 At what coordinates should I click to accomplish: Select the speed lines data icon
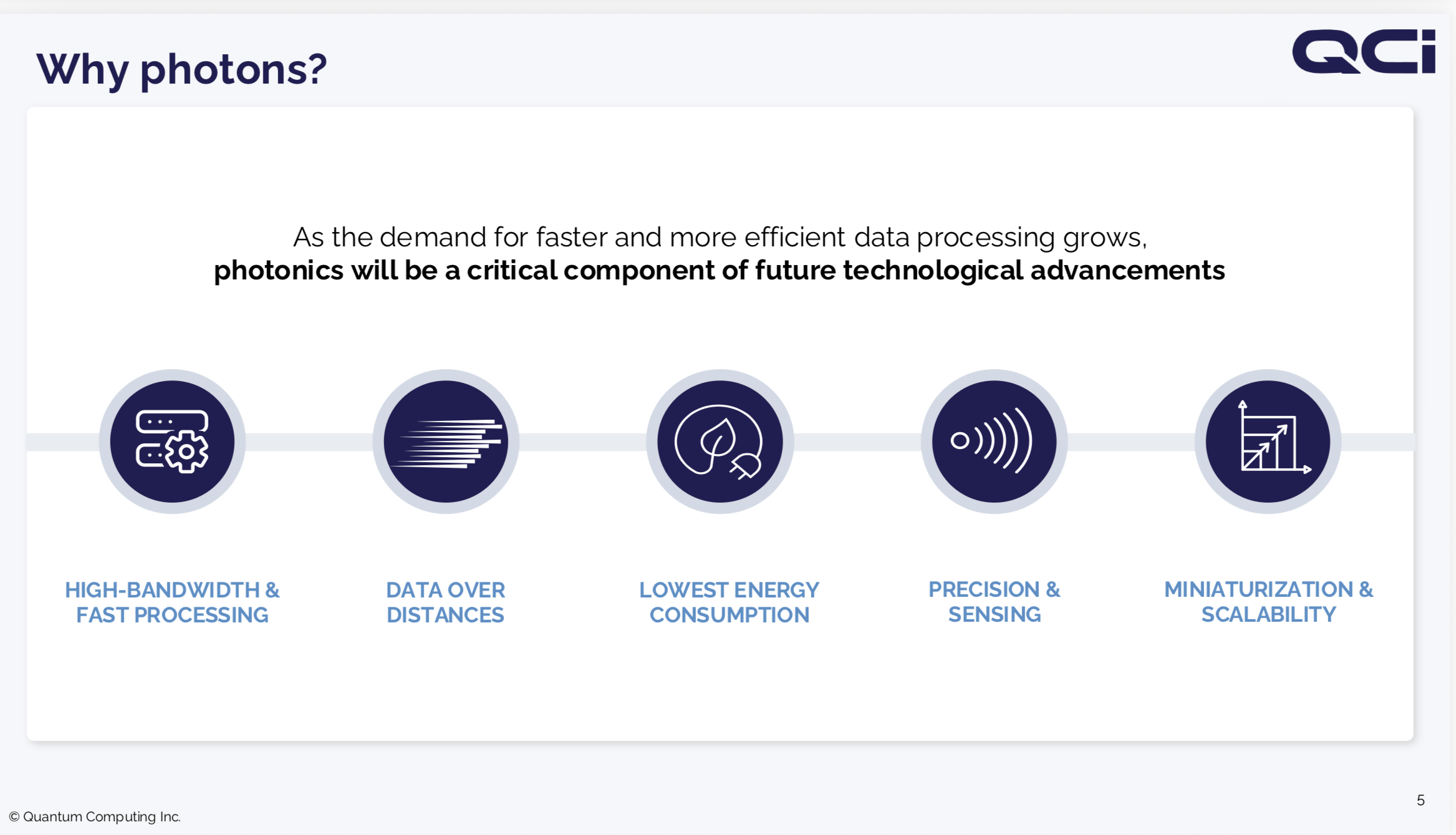(446, 442)
